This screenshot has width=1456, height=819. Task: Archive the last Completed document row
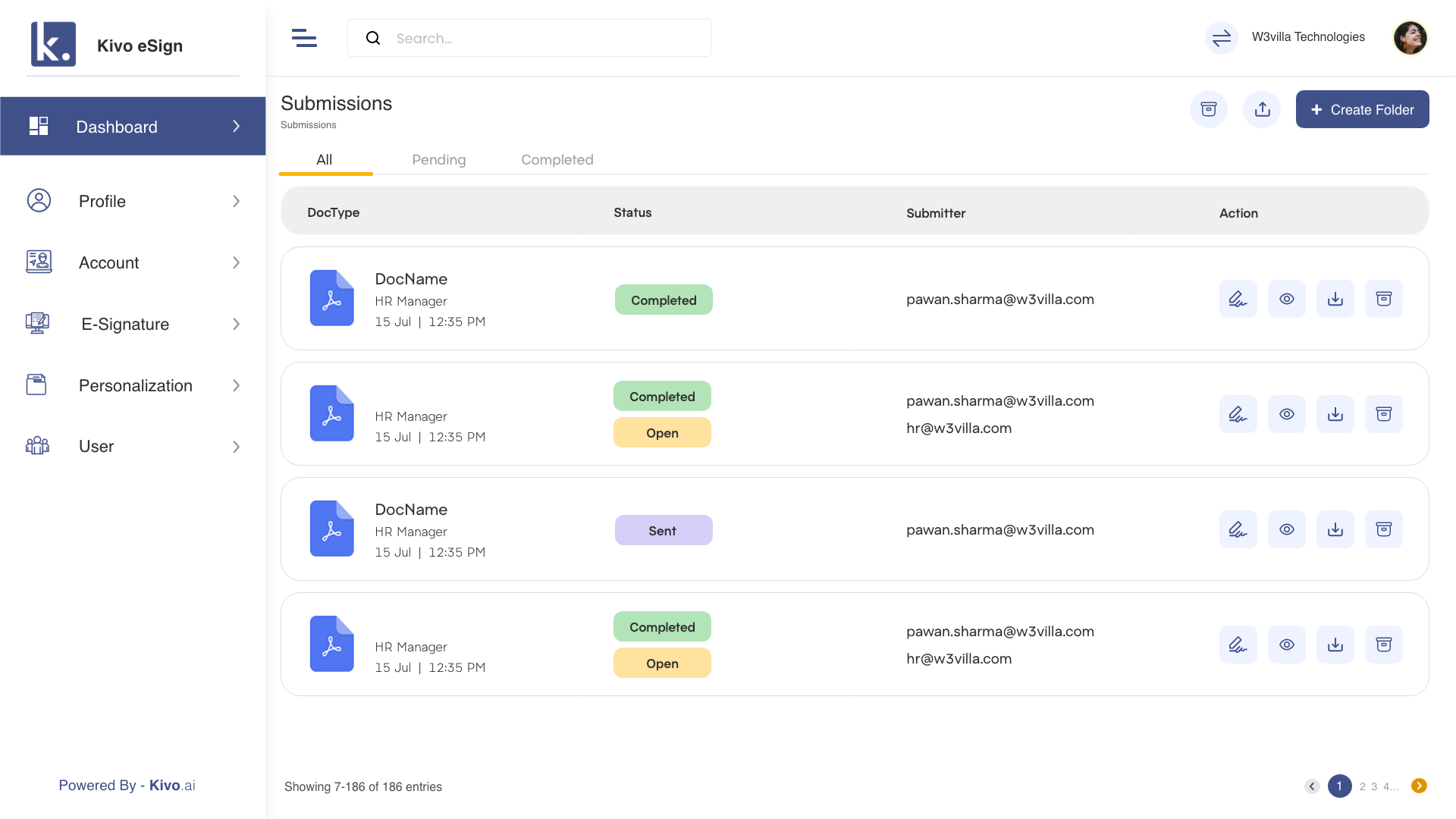pyautogui.click(x=1384, y=644)
